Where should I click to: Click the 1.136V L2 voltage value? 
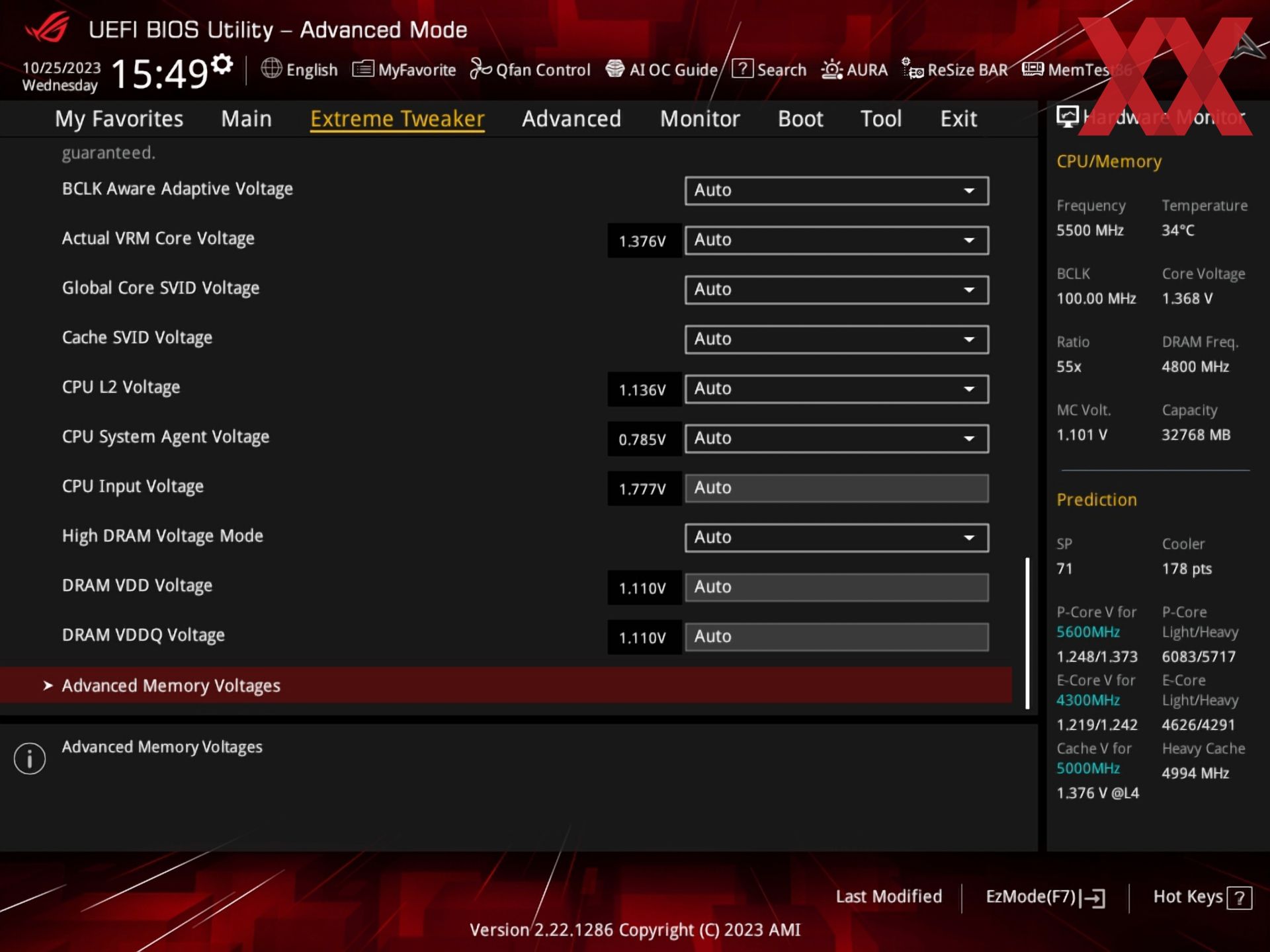[x=643, y=389]
